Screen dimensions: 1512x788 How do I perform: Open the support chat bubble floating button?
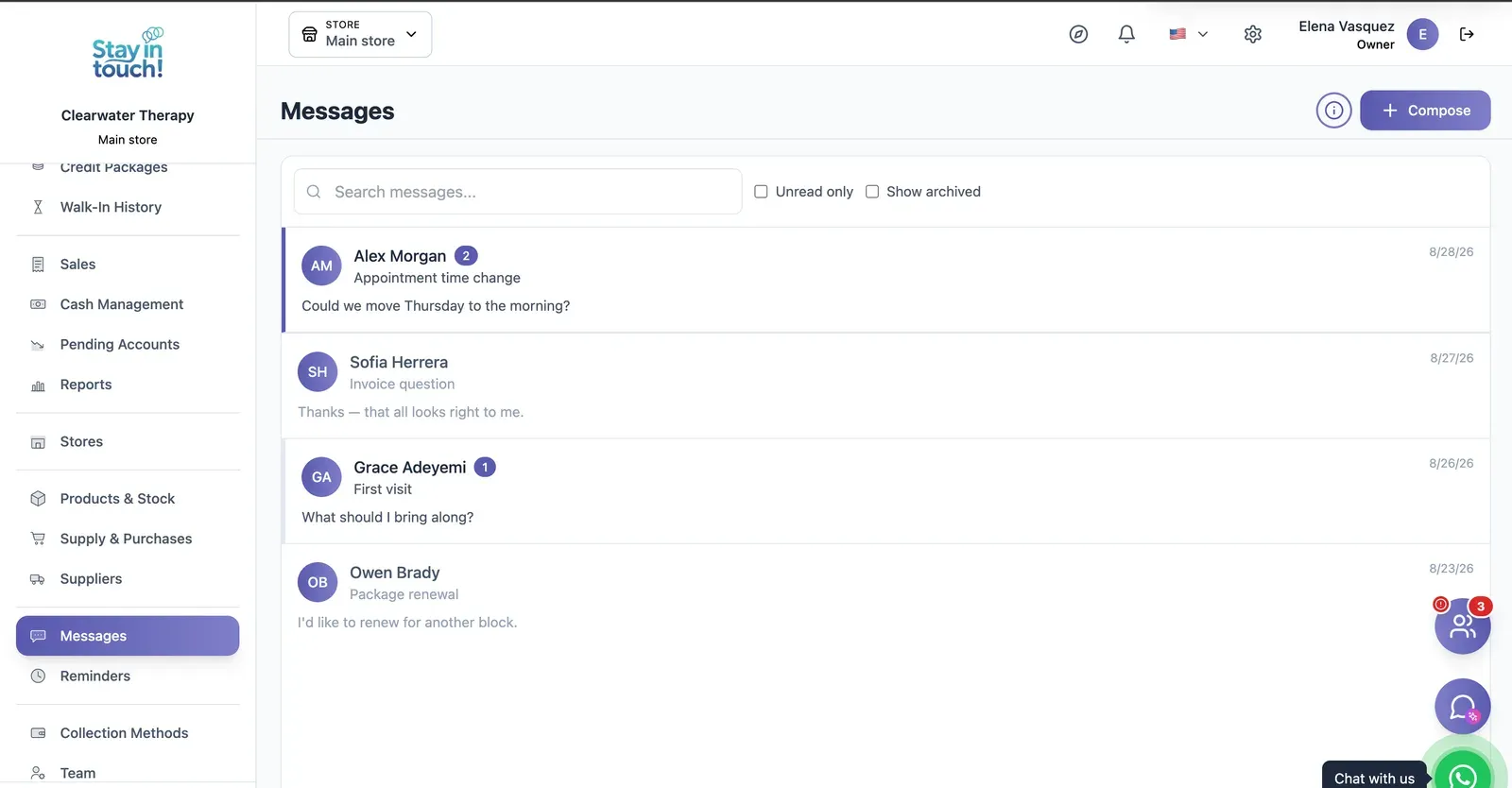click(1462, 706)
